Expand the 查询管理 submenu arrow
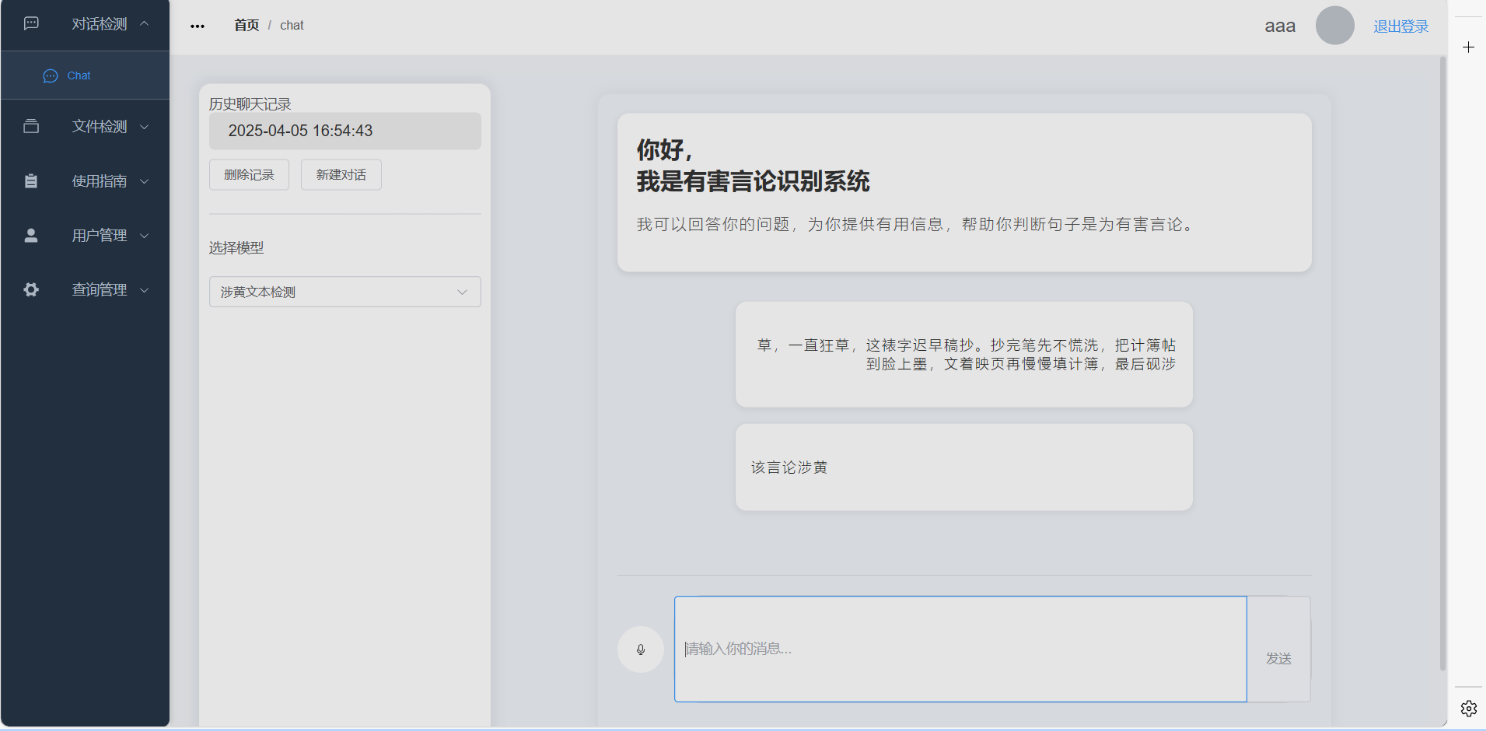Image resolution: width=1486 pixels, height=731 pixels. [x=144, y=290]
